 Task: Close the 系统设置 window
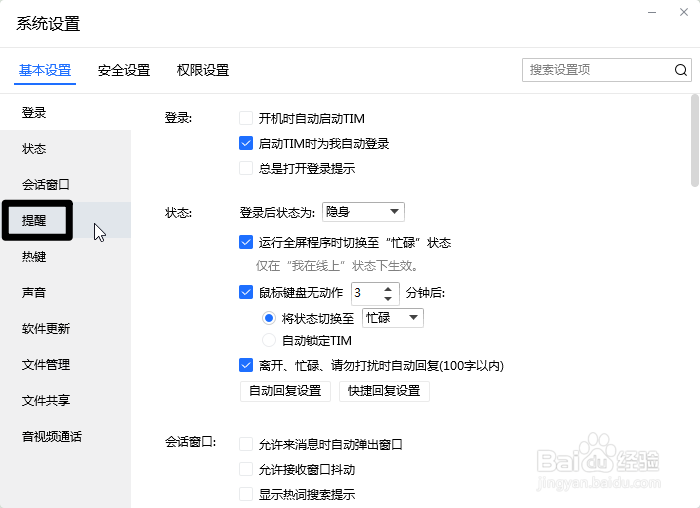click(x=683, y=12)
